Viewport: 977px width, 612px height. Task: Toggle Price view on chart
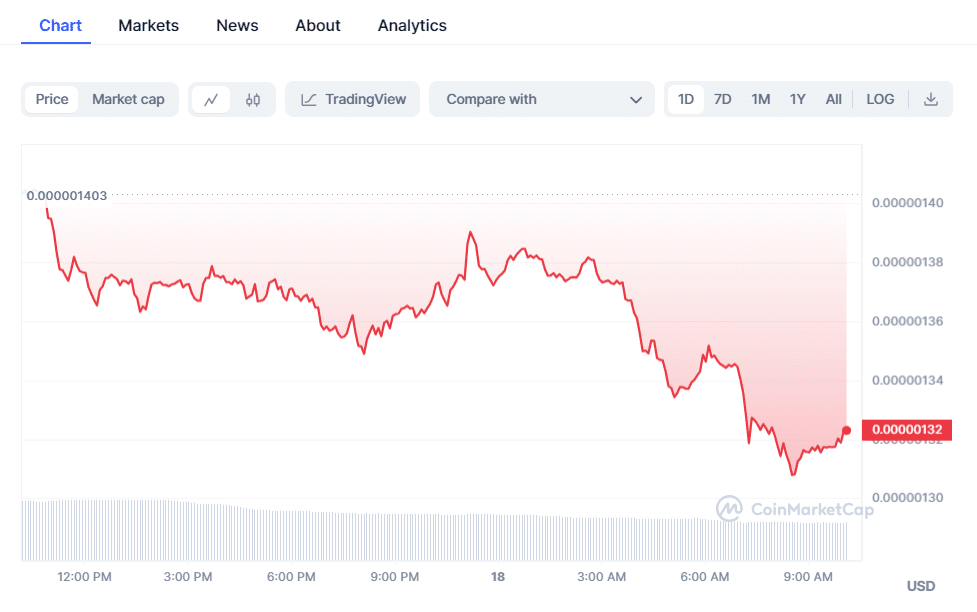coord(52,99)
